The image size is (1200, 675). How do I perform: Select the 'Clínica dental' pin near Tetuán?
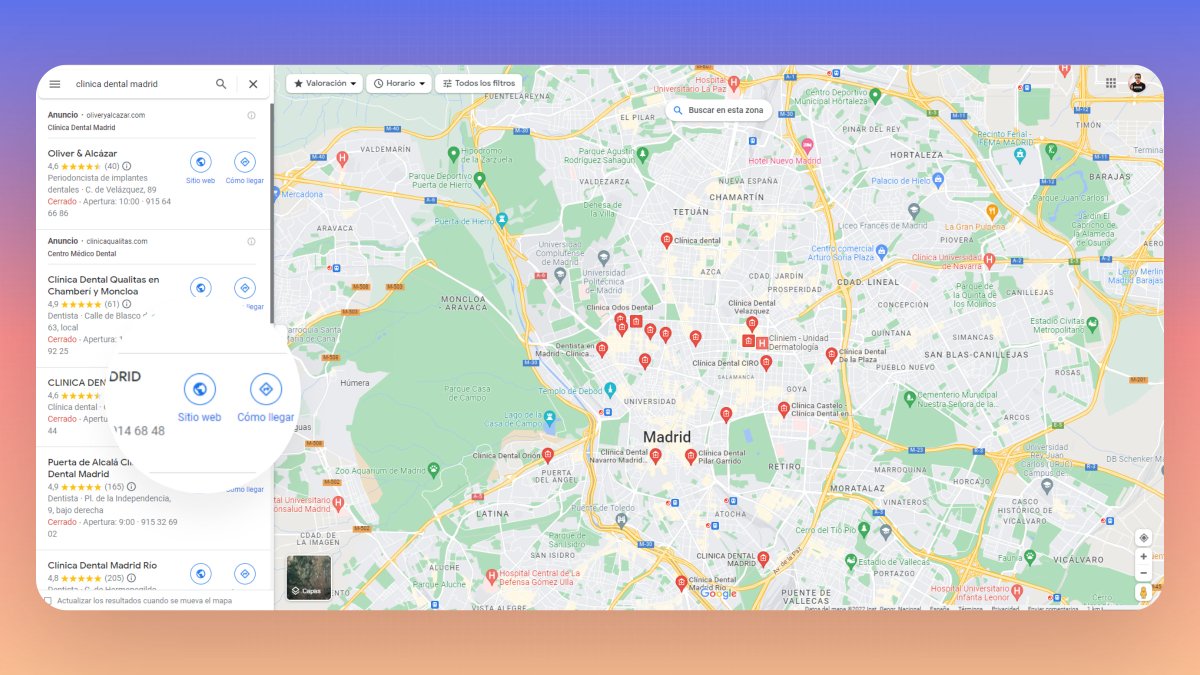point(667,240)
